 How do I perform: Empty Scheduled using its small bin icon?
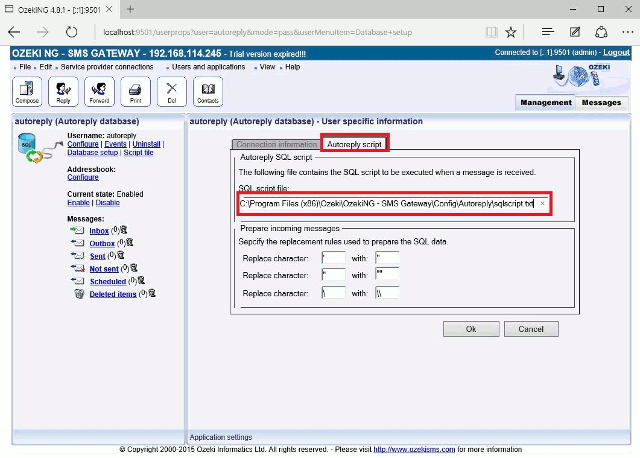[x=141, y=280]
